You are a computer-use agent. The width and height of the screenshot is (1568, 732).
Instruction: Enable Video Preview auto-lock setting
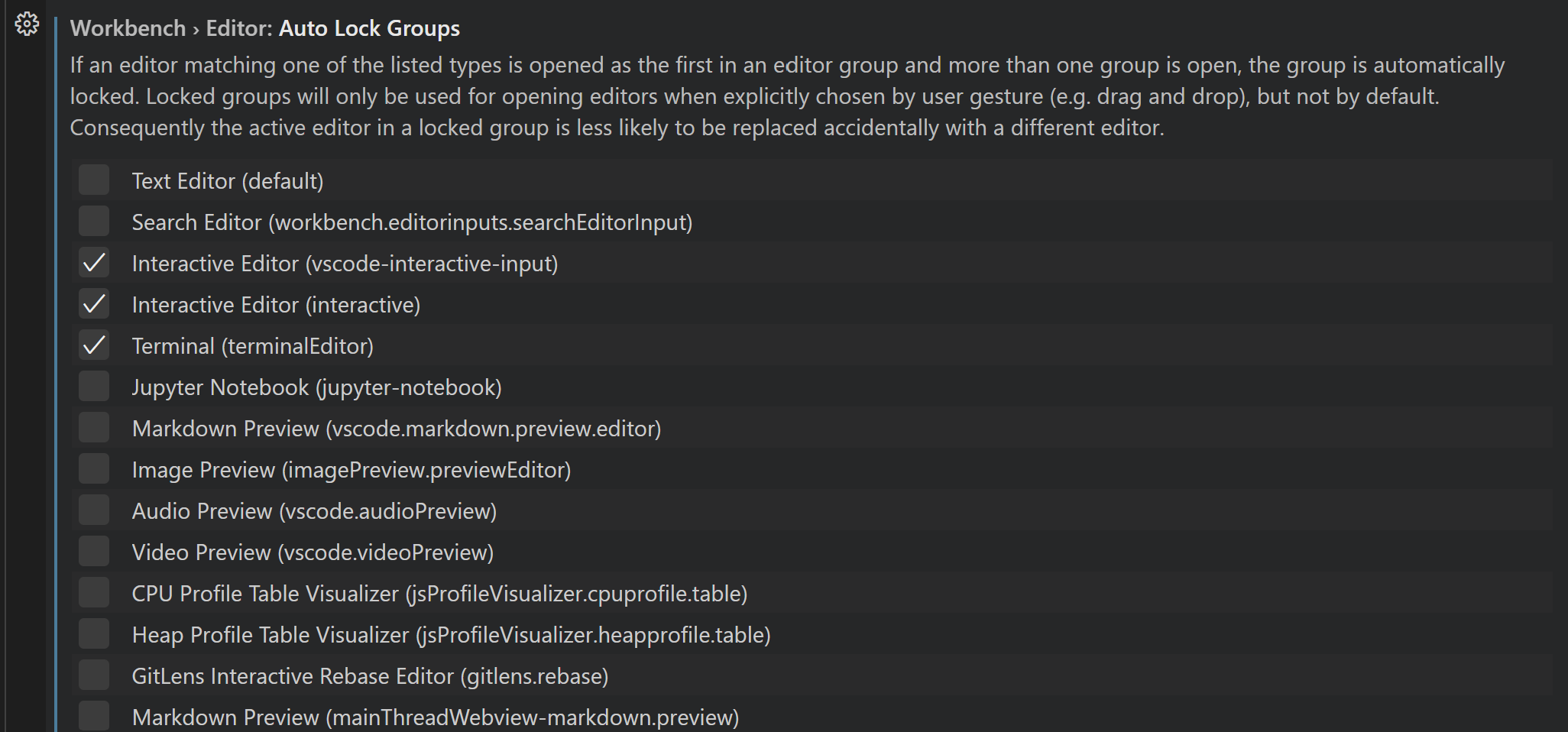(93, 551)
